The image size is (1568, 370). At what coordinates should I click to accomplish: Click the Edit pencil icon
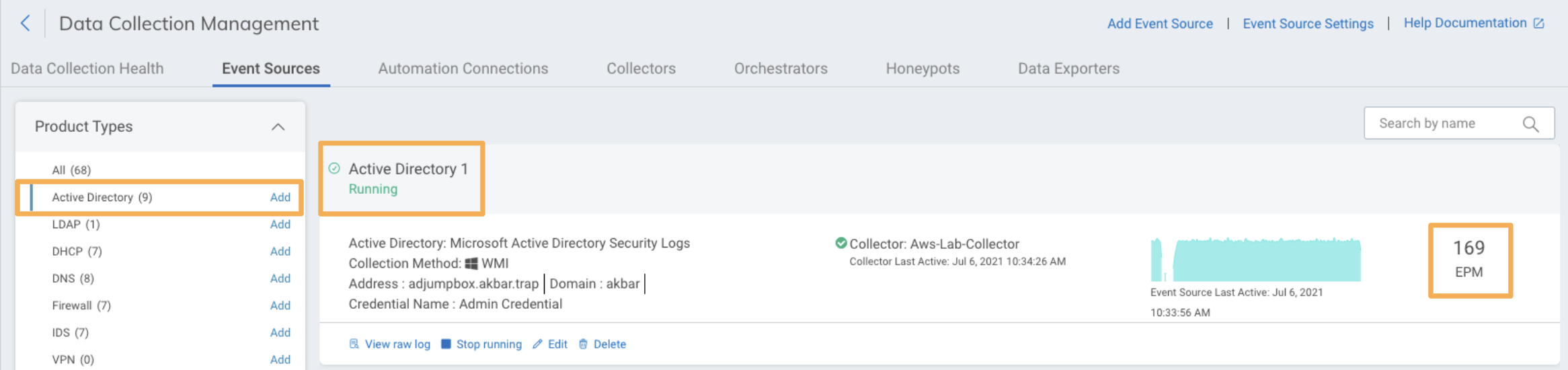tap(537, 344)
